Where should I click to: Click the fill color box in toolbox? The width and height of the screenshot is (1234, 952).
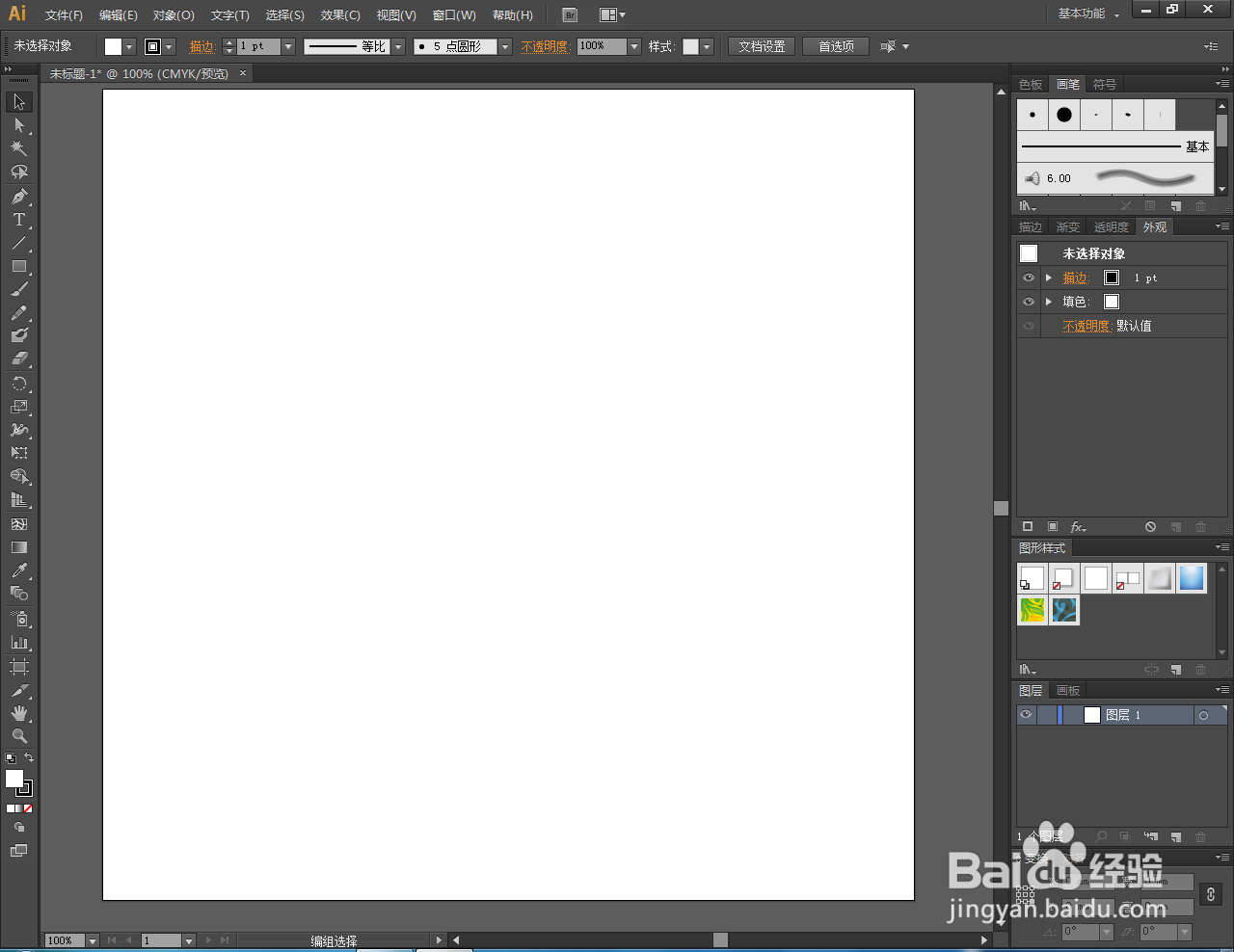pyautogui.click(x=13, y=779)
